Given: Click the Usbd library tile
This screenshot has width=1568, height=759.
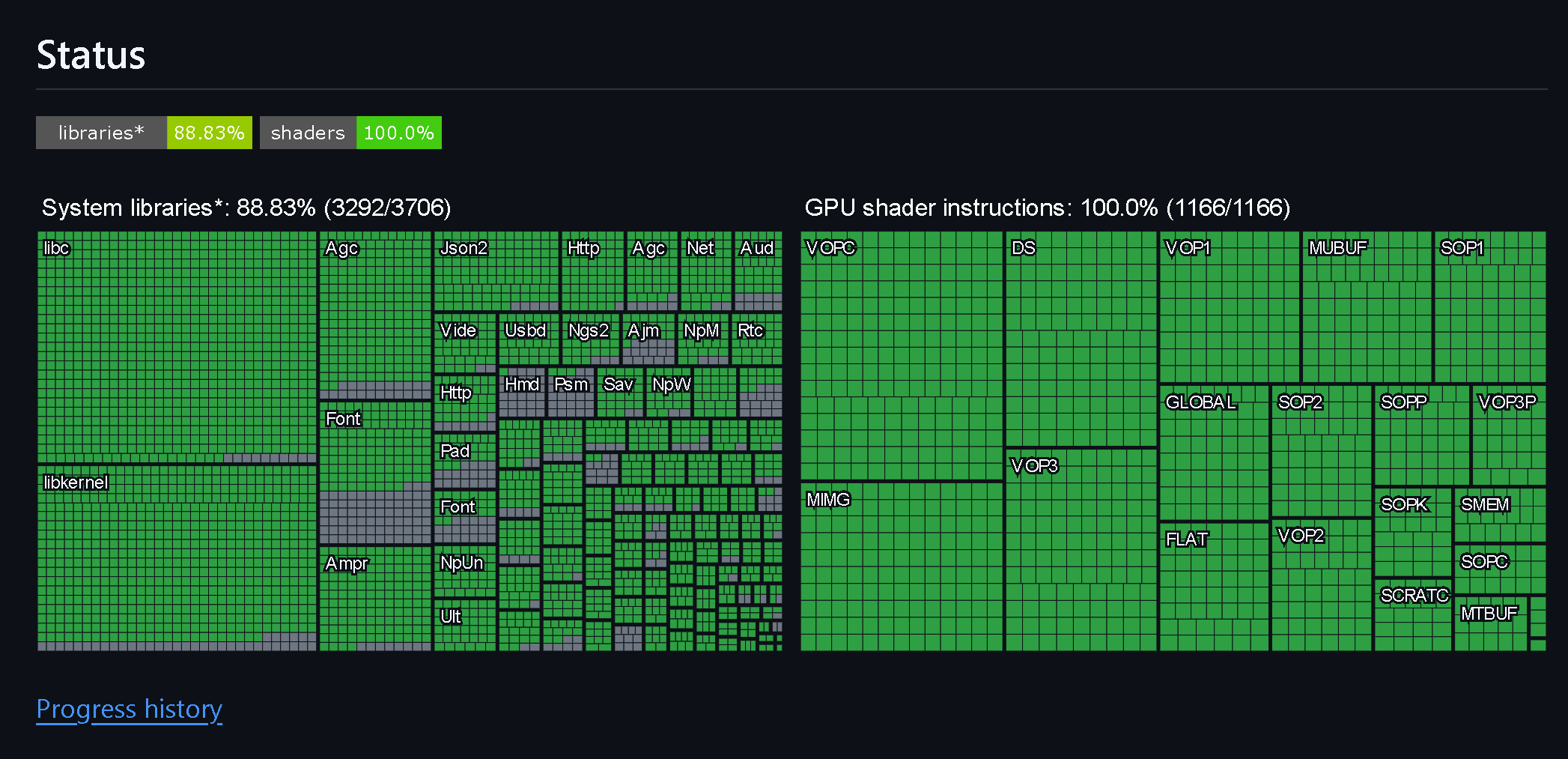Looking at the screenshot, I should click(529, 339).
